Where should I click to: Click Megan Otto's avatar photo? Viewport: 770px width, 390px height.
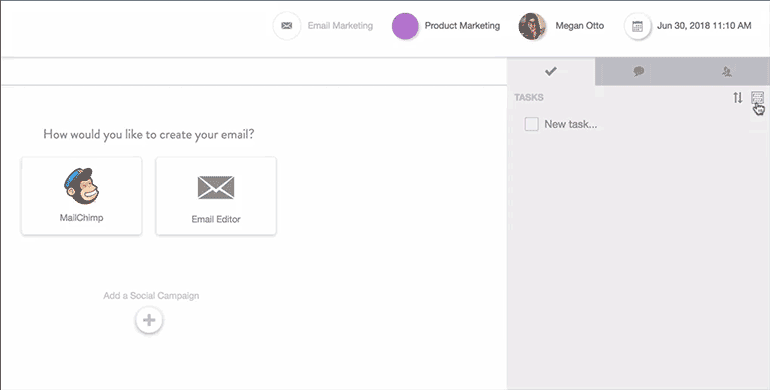pos(532,26)
